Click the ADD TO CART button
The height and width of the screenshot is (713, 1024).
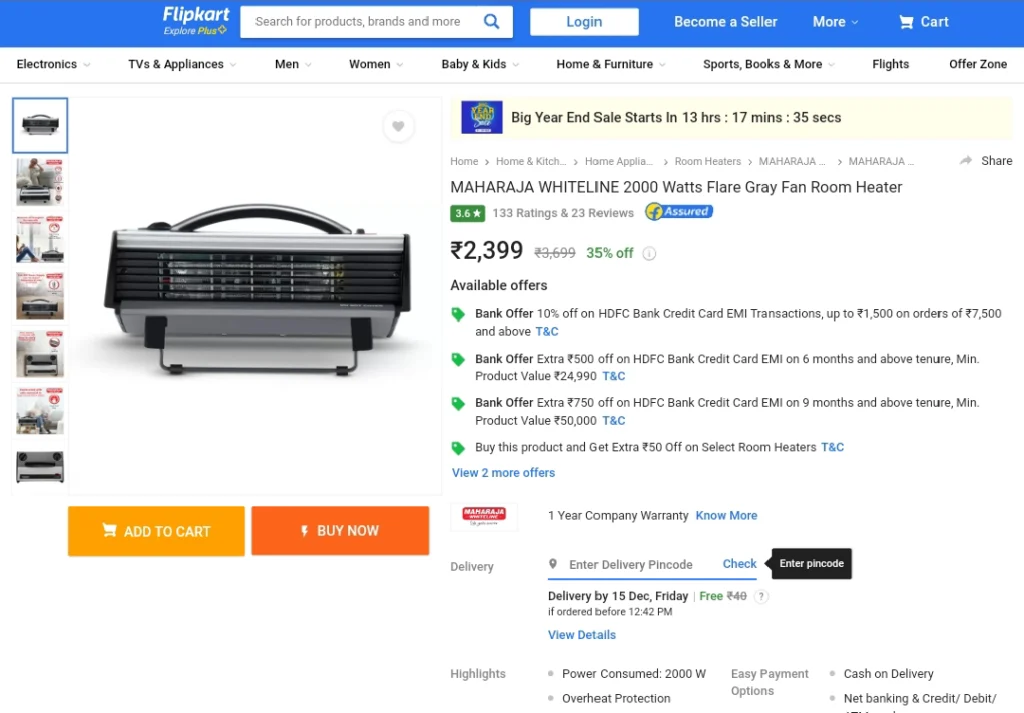156,531
